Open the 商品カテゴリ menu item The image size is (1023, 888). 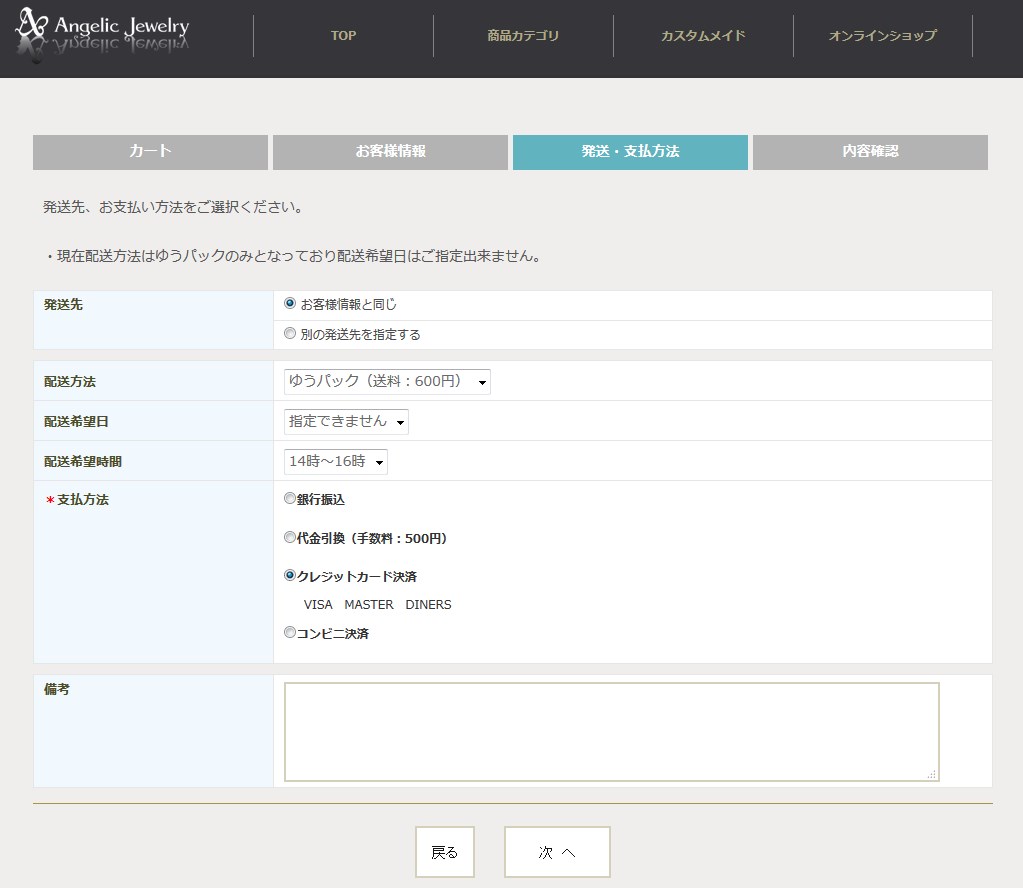pyautogui.click(x=523, y=36)
